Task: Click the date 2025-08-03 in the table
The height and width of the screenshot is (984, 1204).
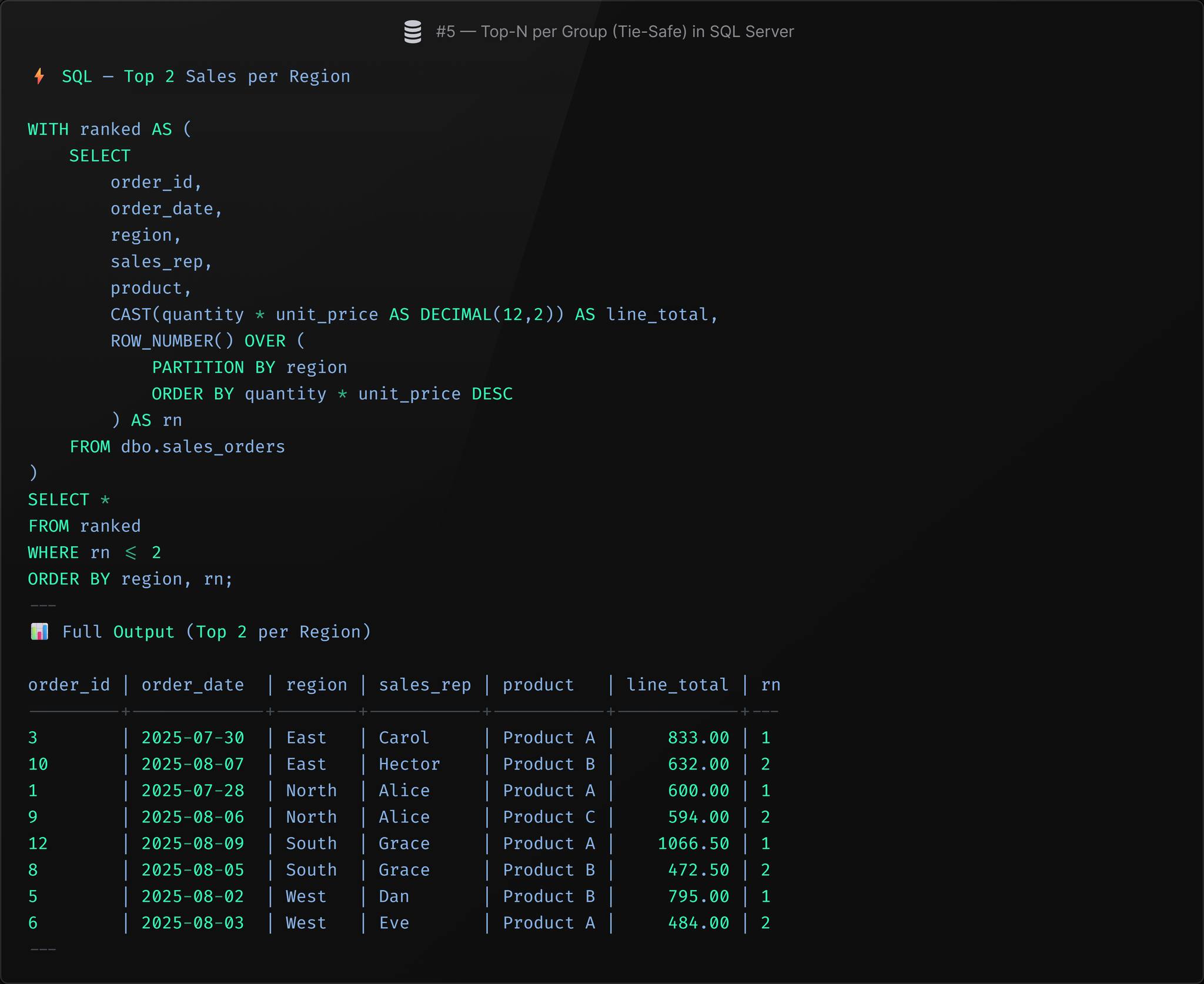Action: [193, 923]
